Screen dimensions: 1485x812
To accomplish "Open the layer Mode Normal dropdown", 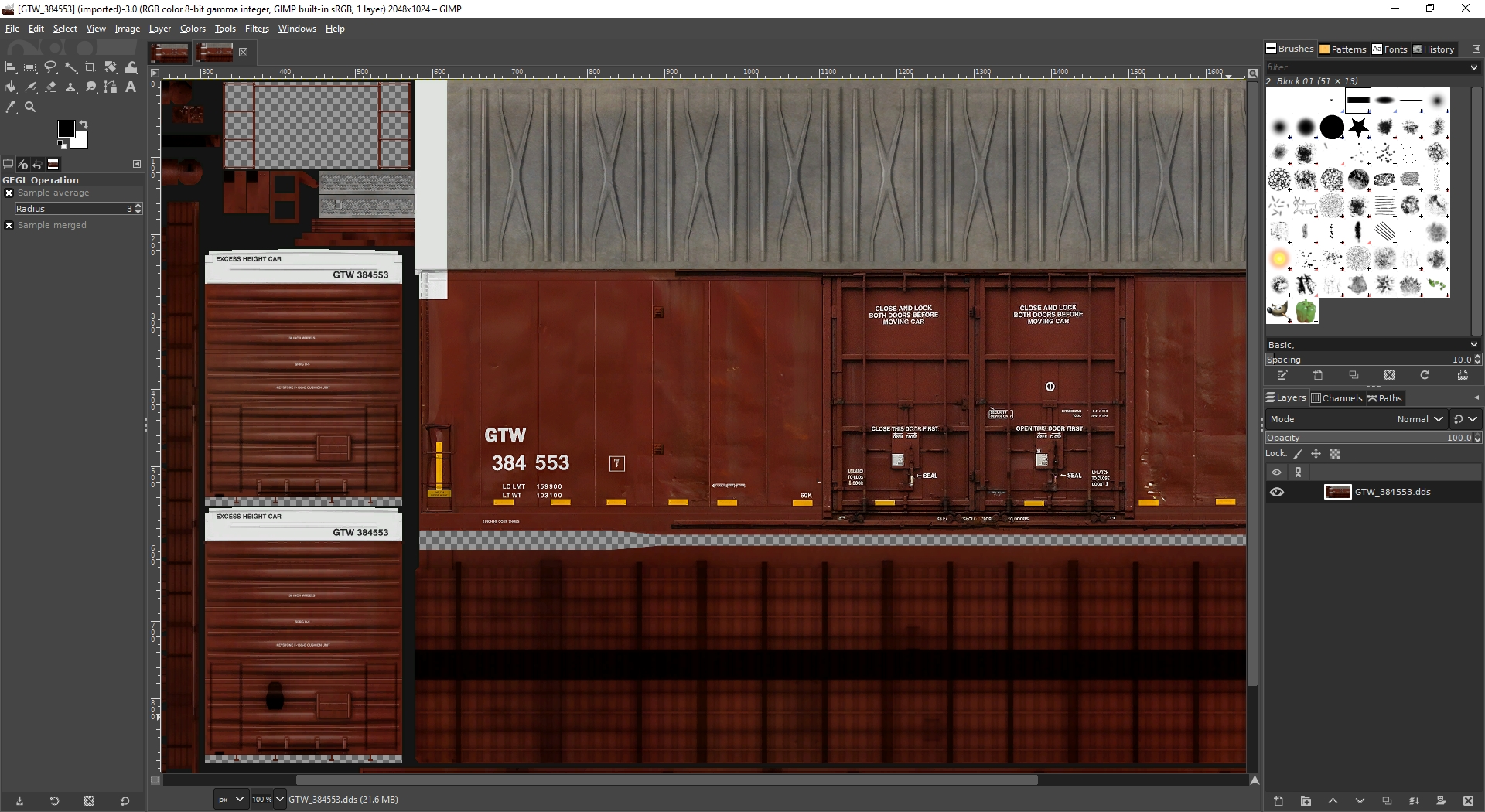I will [x=1357, y=419].
